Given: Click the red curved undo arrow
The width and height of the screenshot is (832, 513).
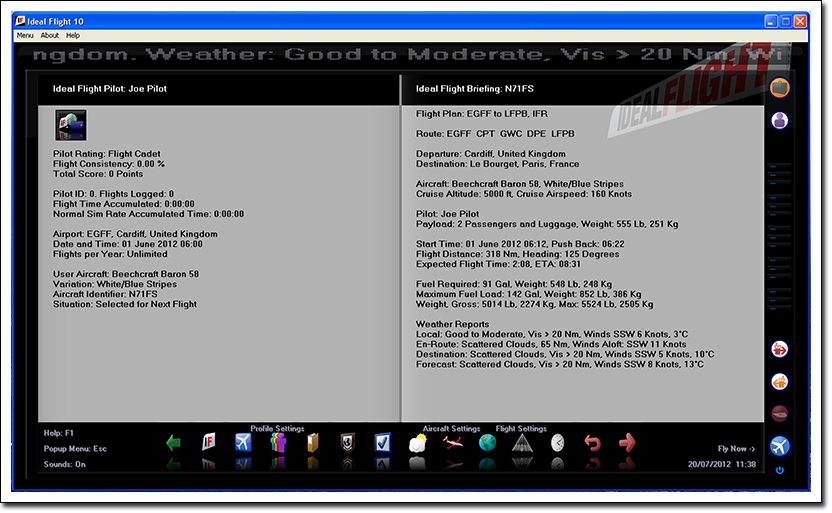Looking at the screenshot, I should coord(592,442).
